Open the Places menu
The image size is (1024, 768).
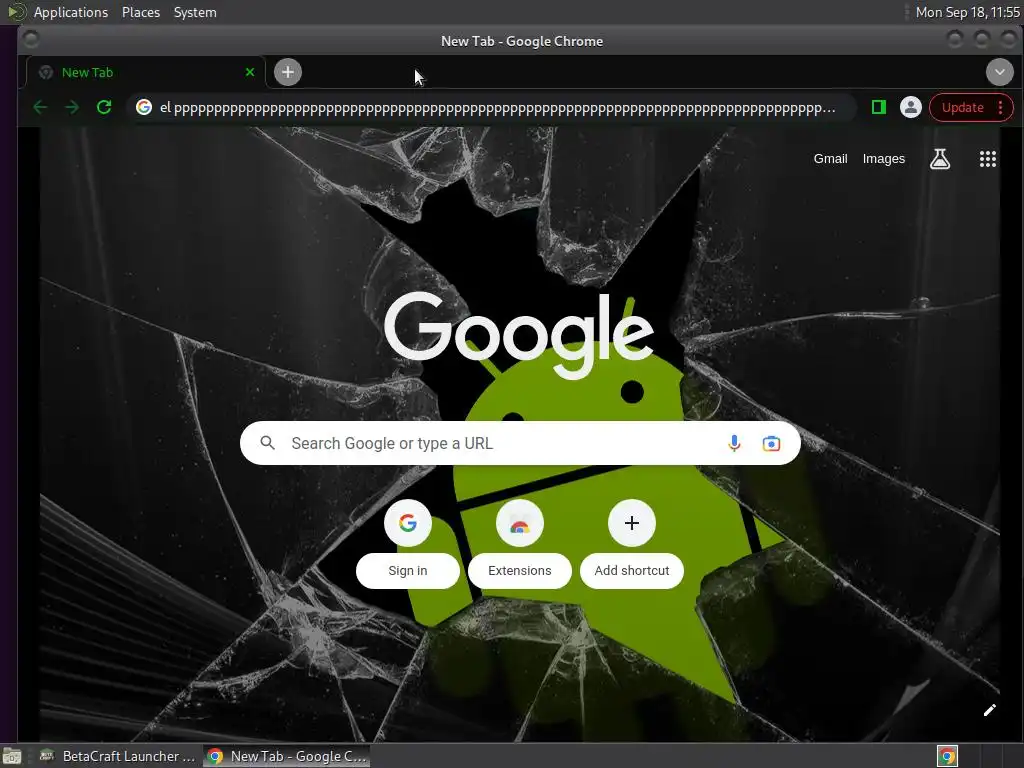141,12
